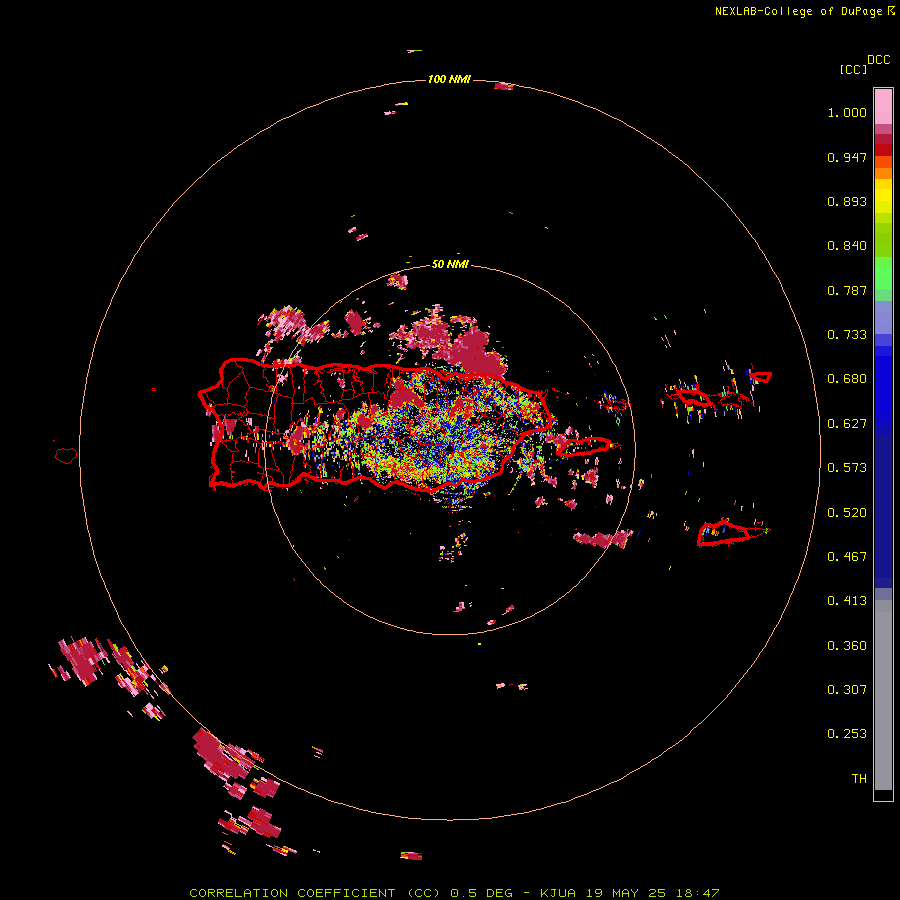Click the gray lower segment of color bar
The image size is (900, 900).
883,695
